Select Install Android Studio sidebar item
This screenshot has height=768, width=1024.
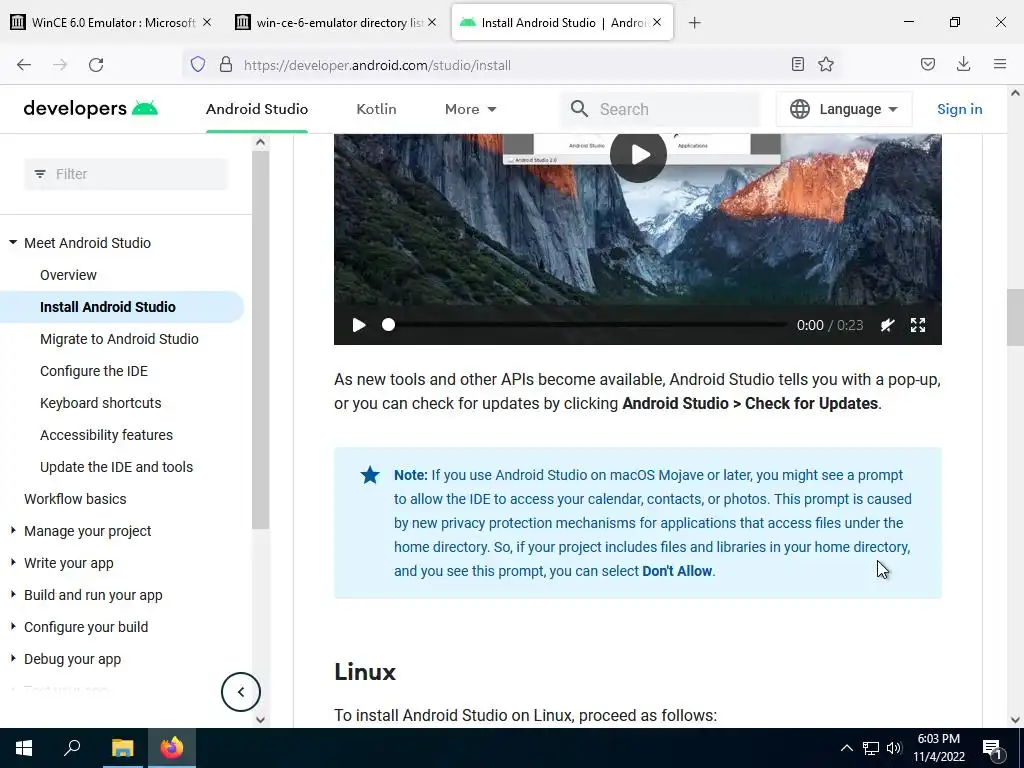pyautogui.click(x=122, y=307)
